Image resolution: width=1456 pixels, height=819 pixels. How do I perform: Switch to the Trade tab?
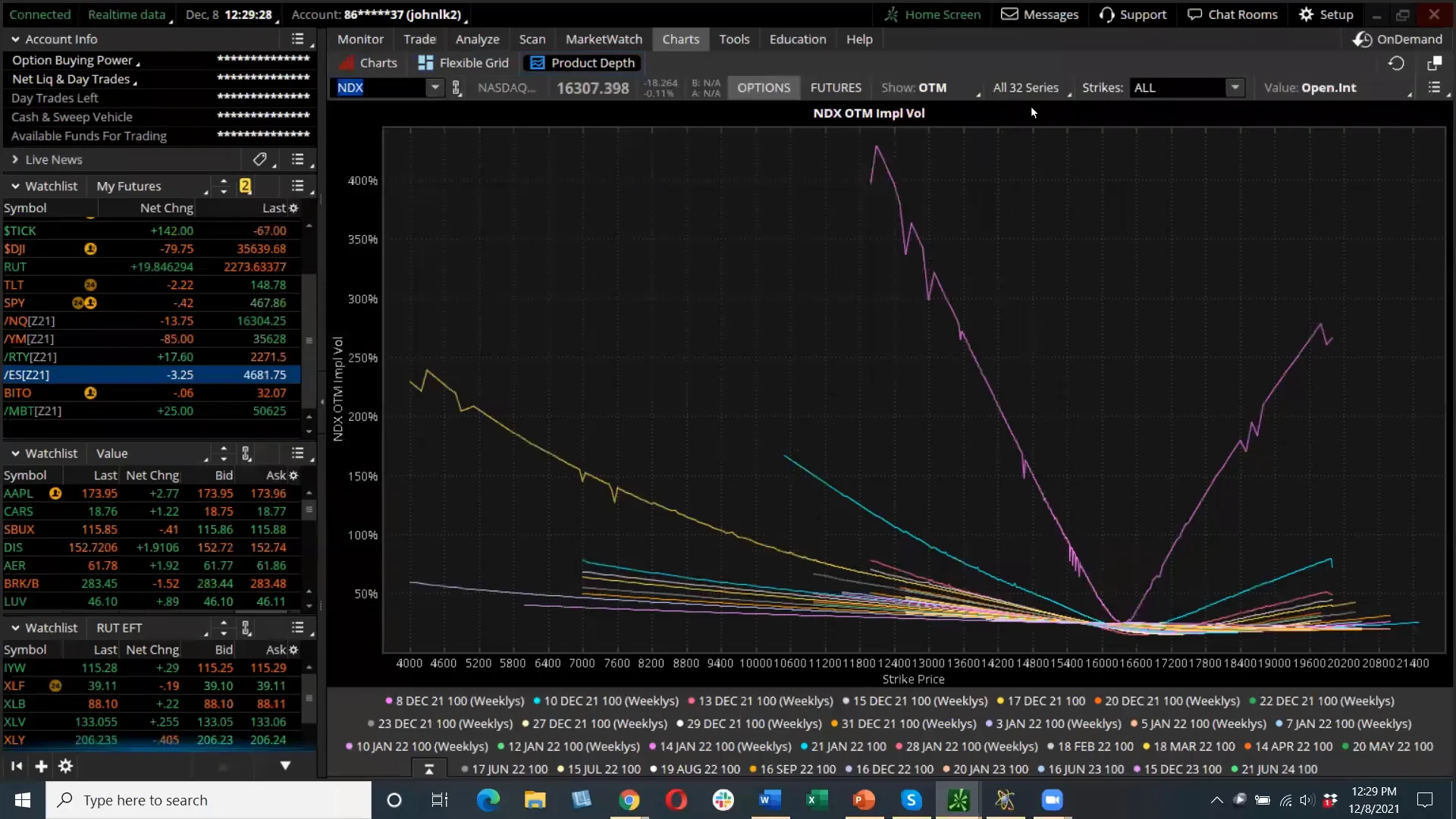419,39
